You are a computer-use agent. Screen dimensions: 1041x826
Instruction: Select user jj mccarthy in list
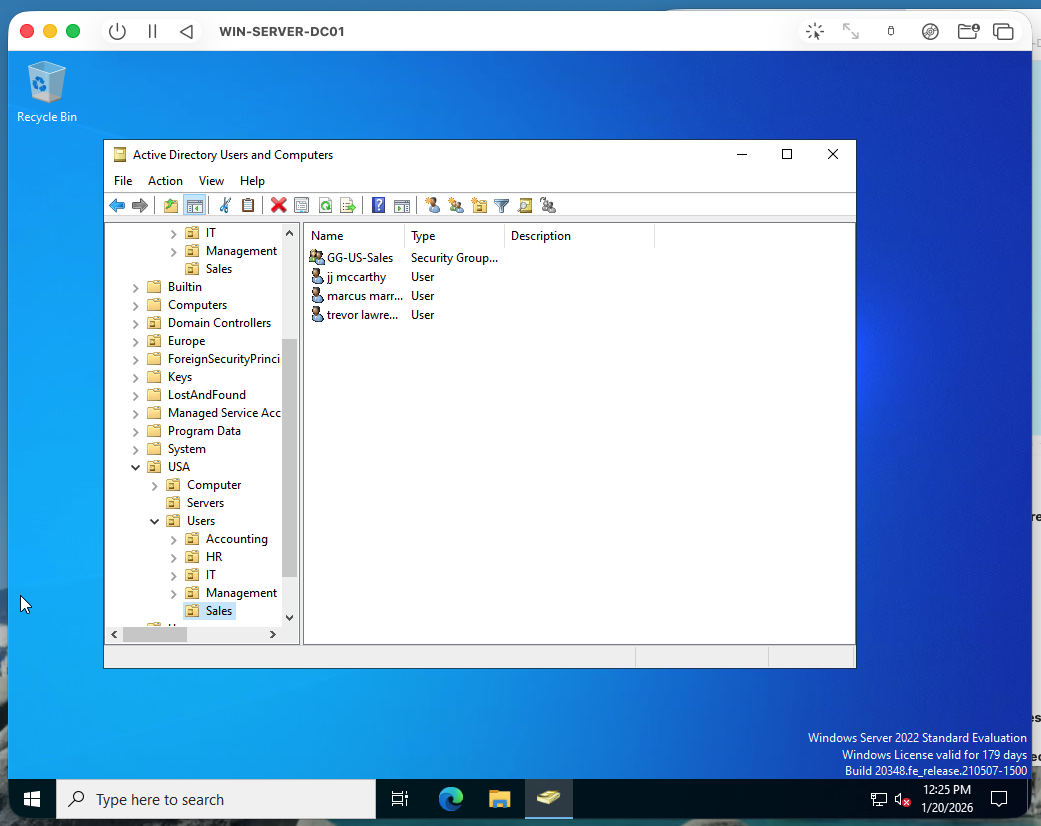coord(356,277)
